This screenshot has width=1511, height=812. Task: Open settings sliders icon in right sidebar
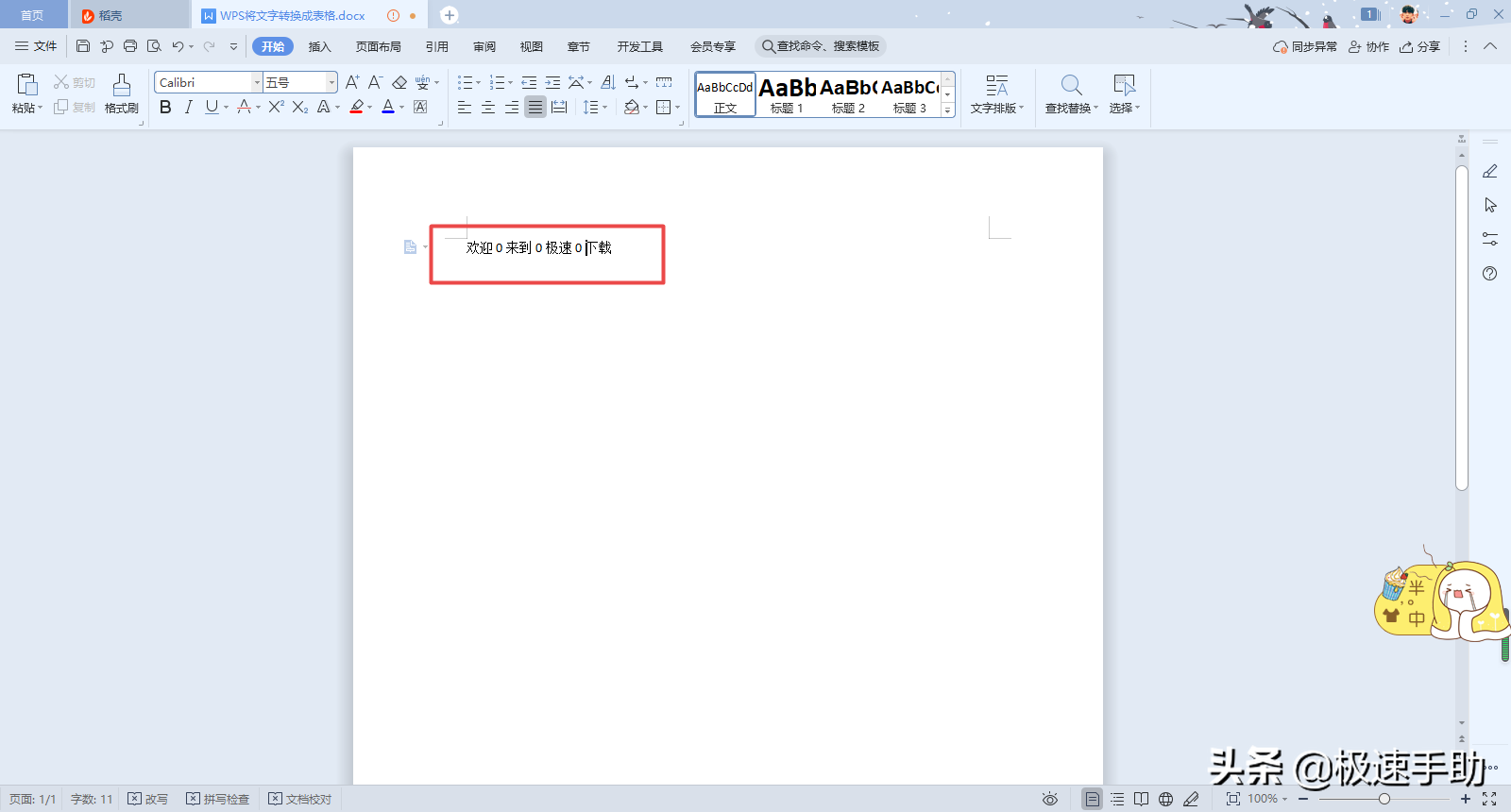(x=1490, y=239)
